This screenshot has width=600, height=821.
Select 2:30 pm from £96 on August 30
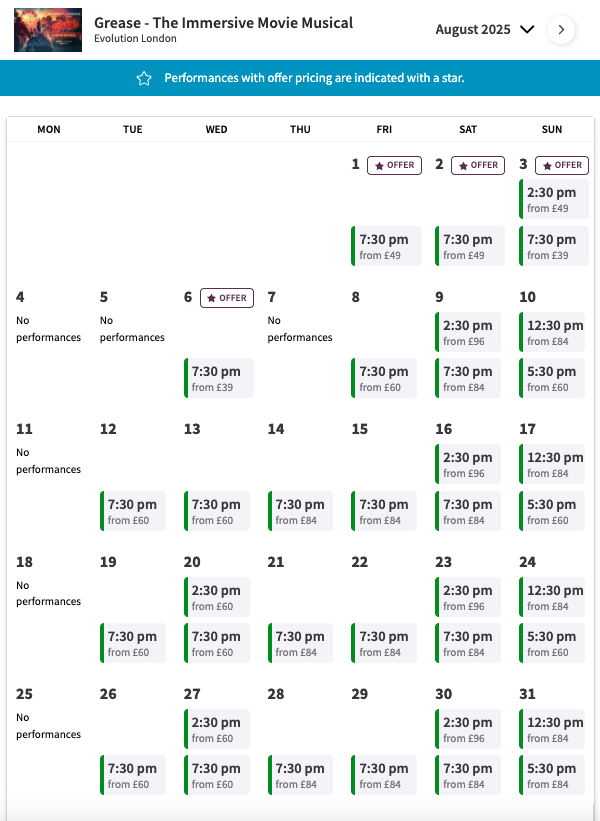click(x=468, y=729)
